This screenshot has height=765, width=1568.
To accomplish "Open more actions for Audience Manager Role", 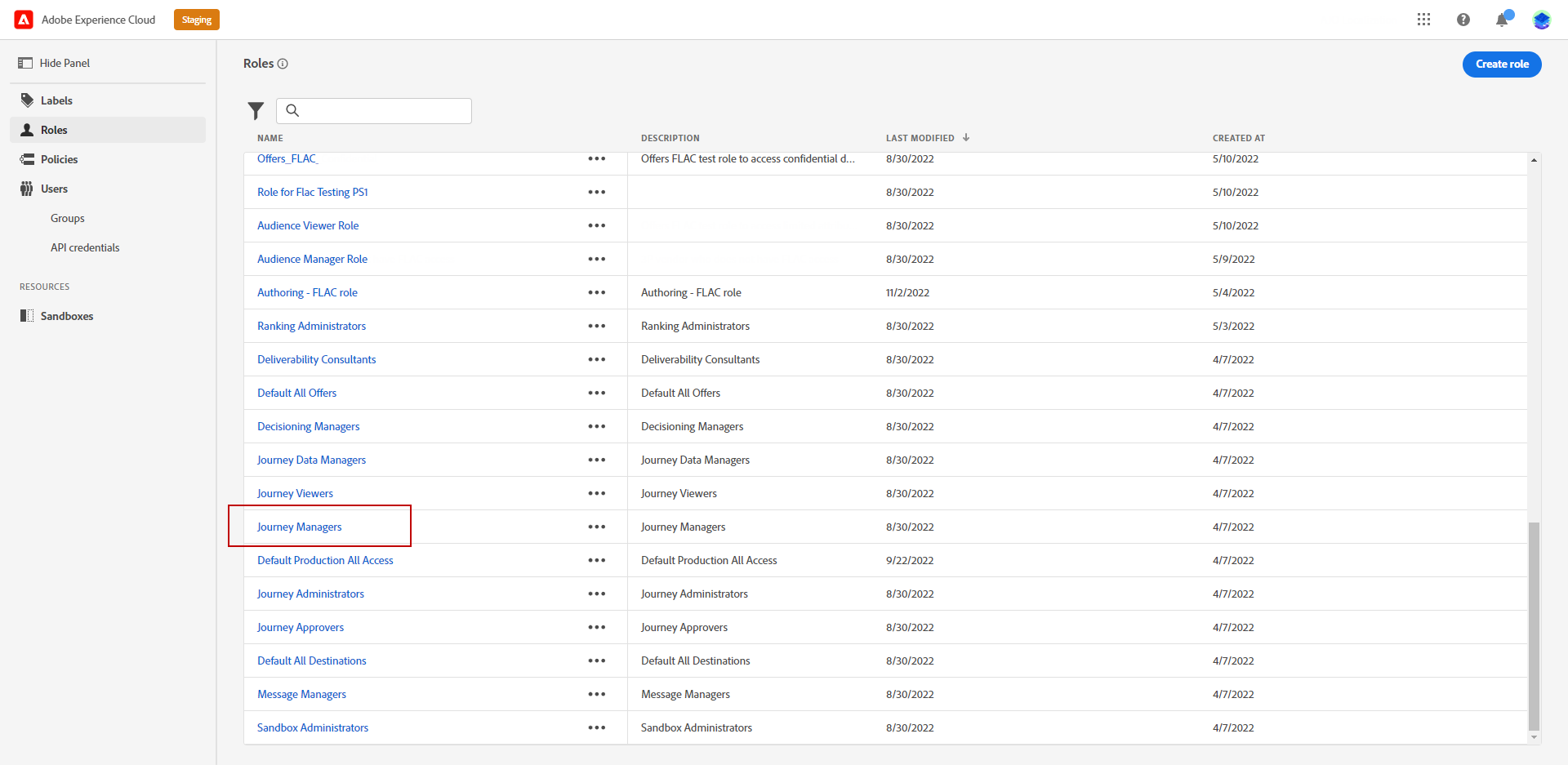I will coord(597,259).
